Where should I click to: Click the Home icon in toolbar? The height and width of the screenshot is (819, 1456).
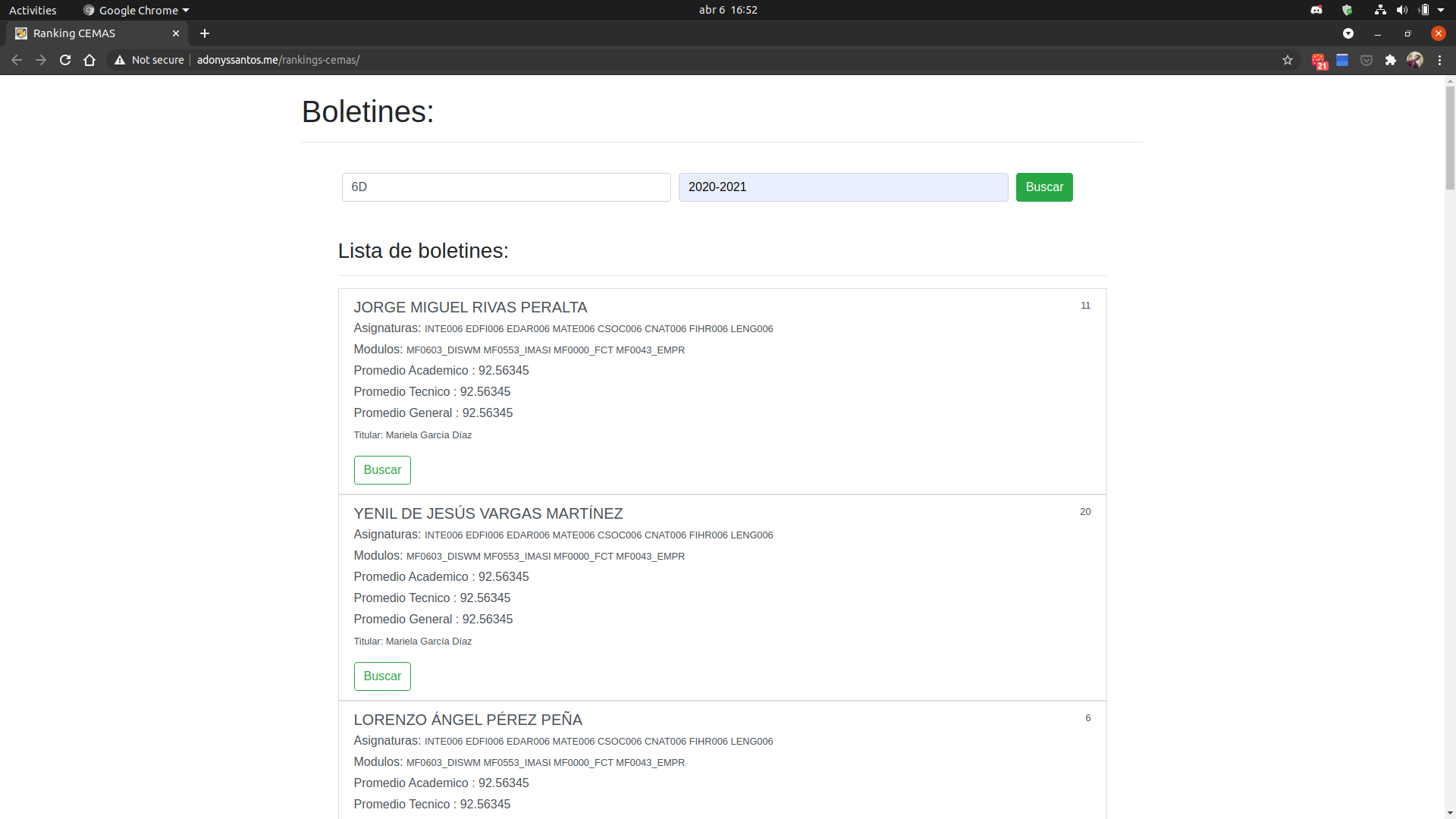click(89, 60)
